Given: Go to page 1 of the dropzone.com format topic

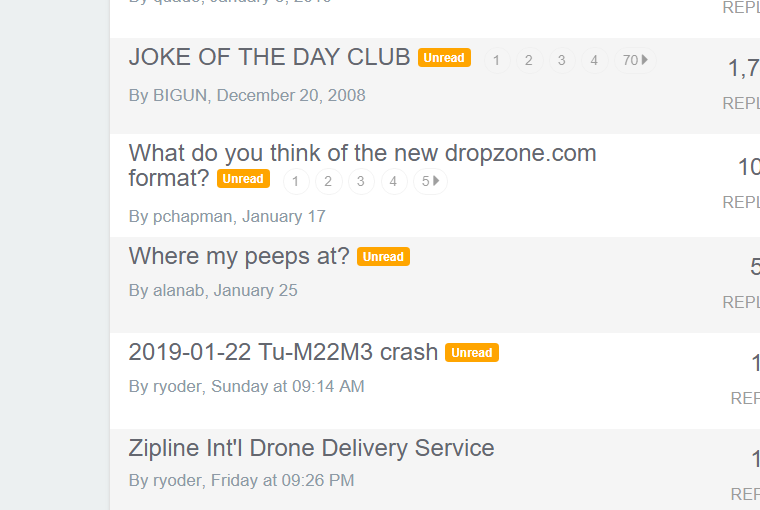Looking at the screenshot, I should point(296,181).
